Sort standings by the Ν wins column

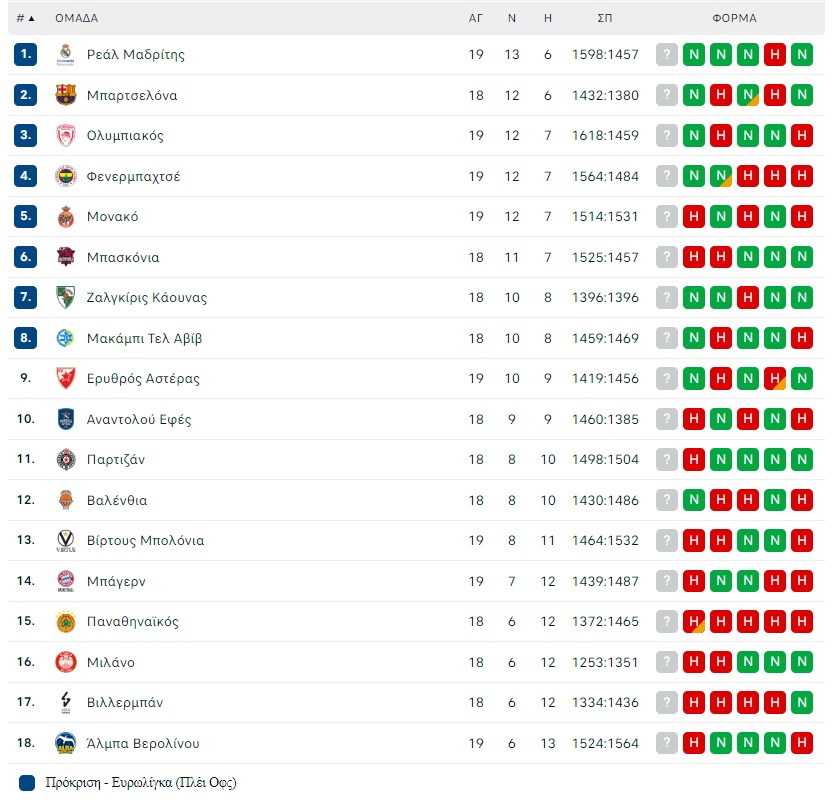pos(512,18)
